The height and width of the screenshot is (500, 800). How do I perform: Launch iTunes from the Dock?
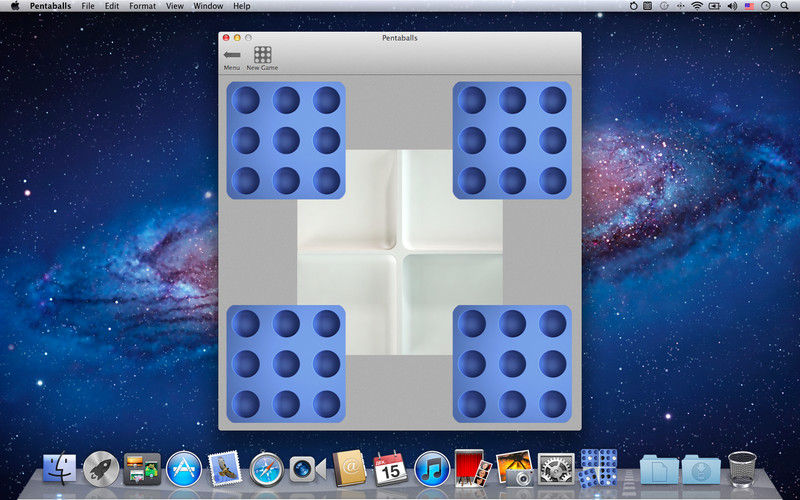tap(432, 468)
